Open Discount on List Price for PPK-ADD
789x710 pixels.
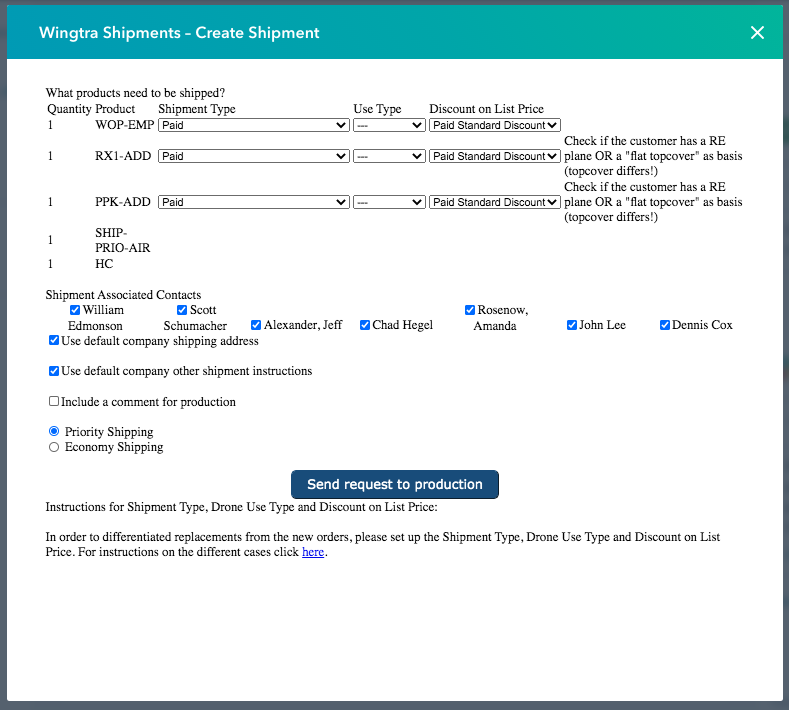click(494, 203)
